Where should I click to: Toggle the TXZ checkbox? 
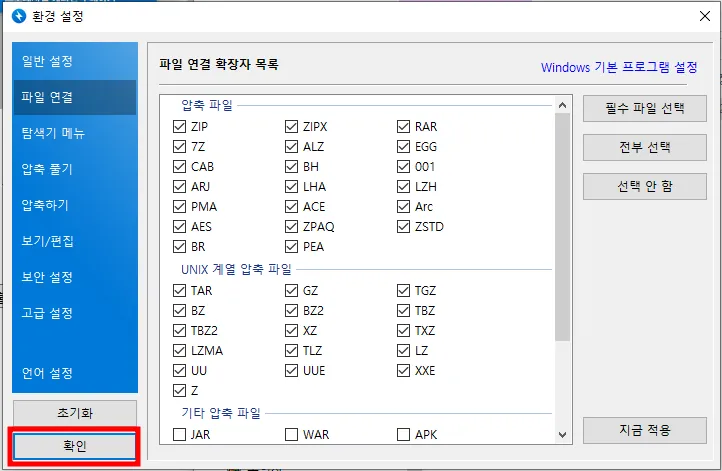coord(403,331)
